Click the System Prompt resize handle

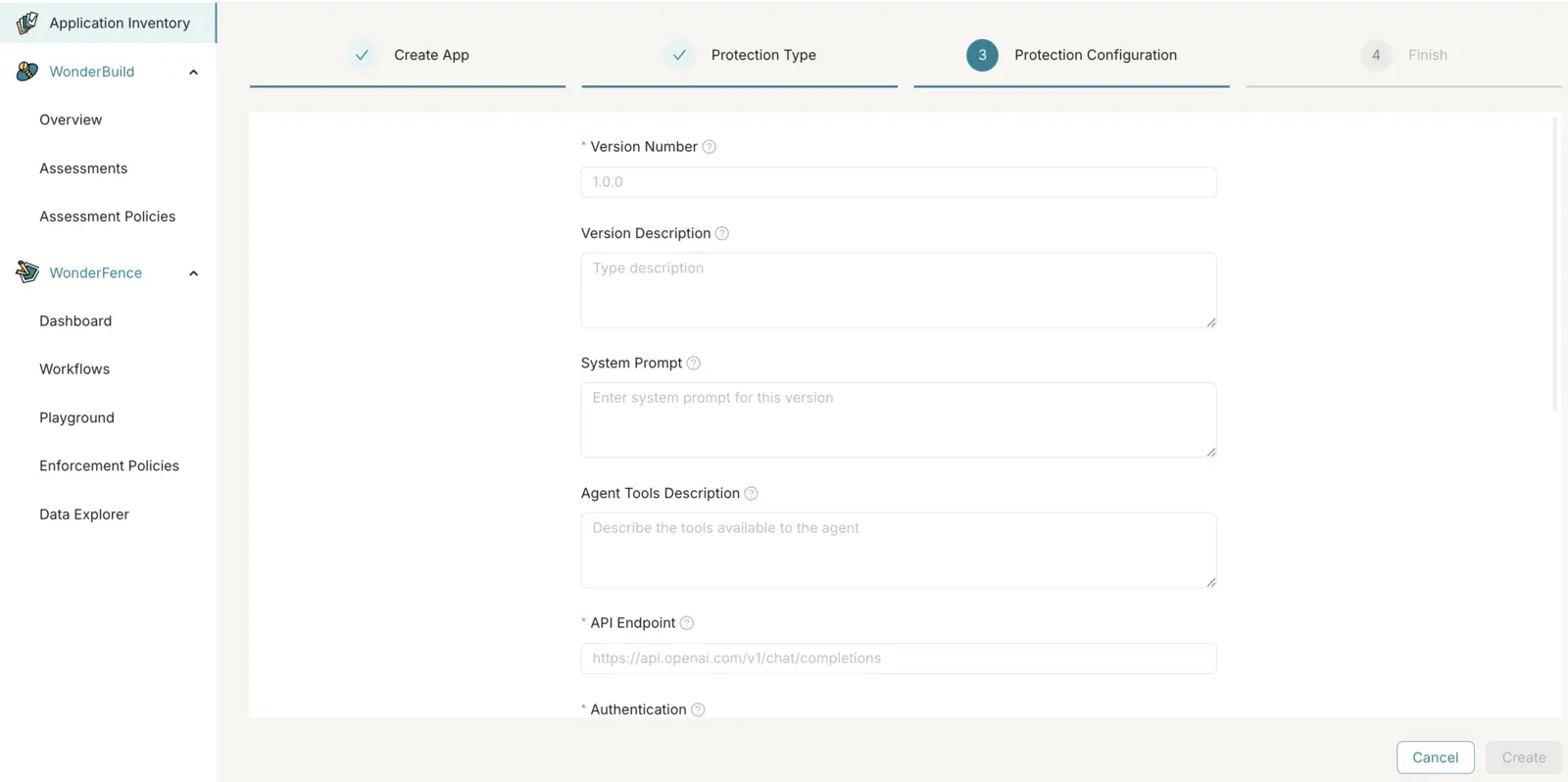[1211, 452]
